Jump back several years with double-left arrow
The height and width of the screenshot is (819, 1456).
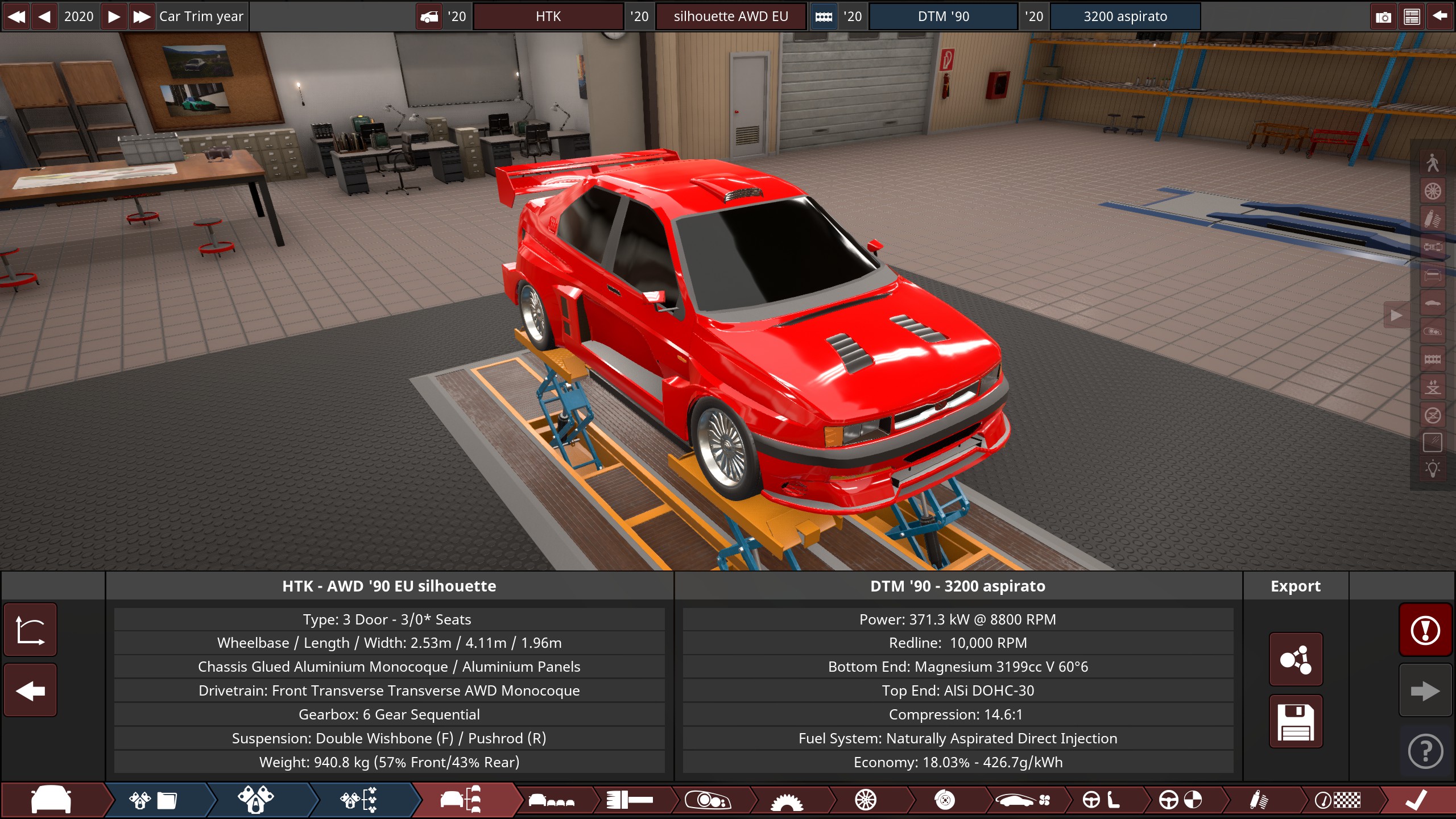pyautogui.click(x=16, y=16)
